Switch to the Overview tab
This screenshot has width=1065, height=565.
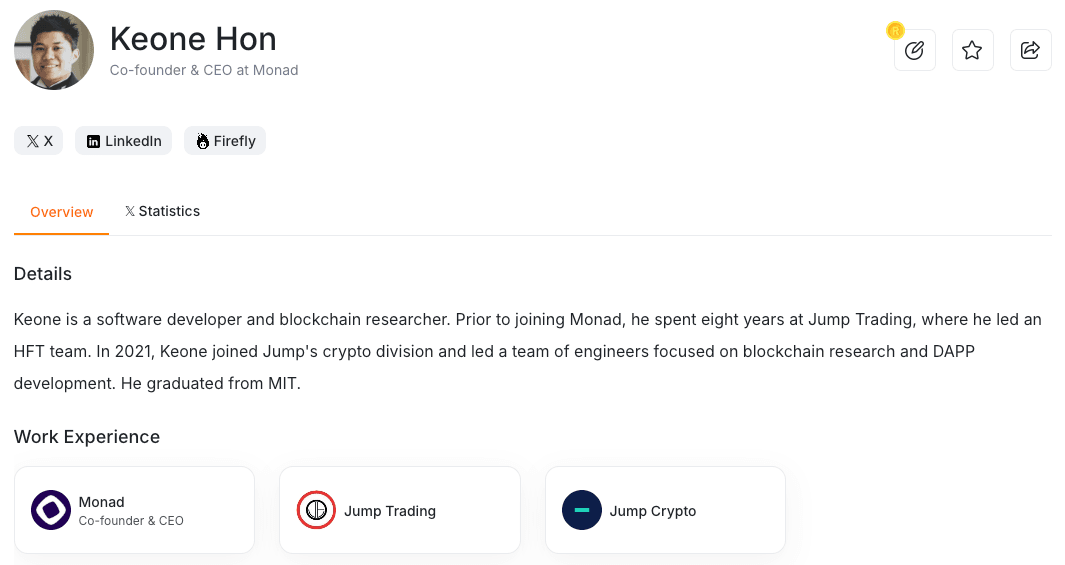coord(61,212)
